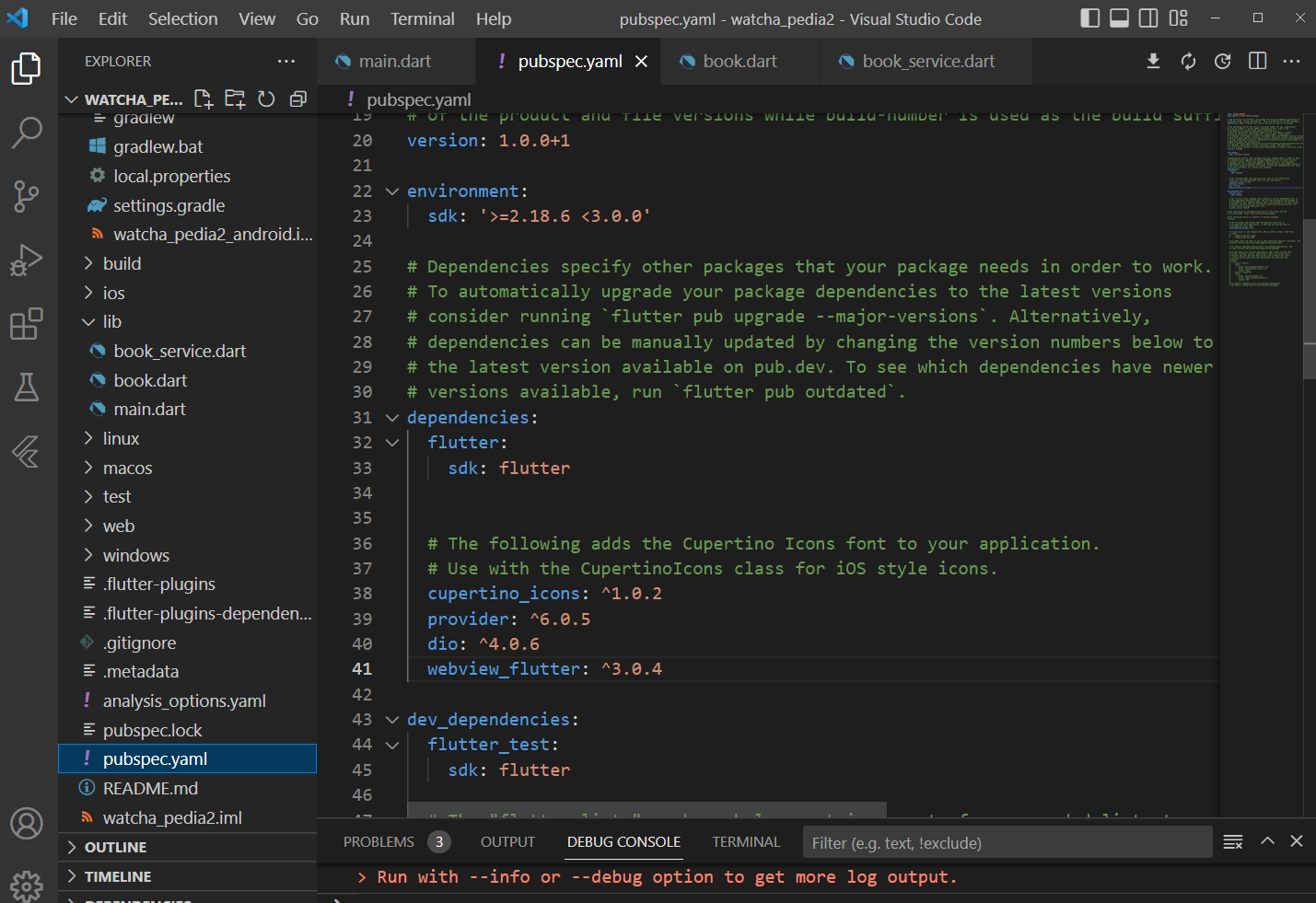Click the circular arrow clock icon in editor toolbar

pyautogui.click(x=1223, y=62)
